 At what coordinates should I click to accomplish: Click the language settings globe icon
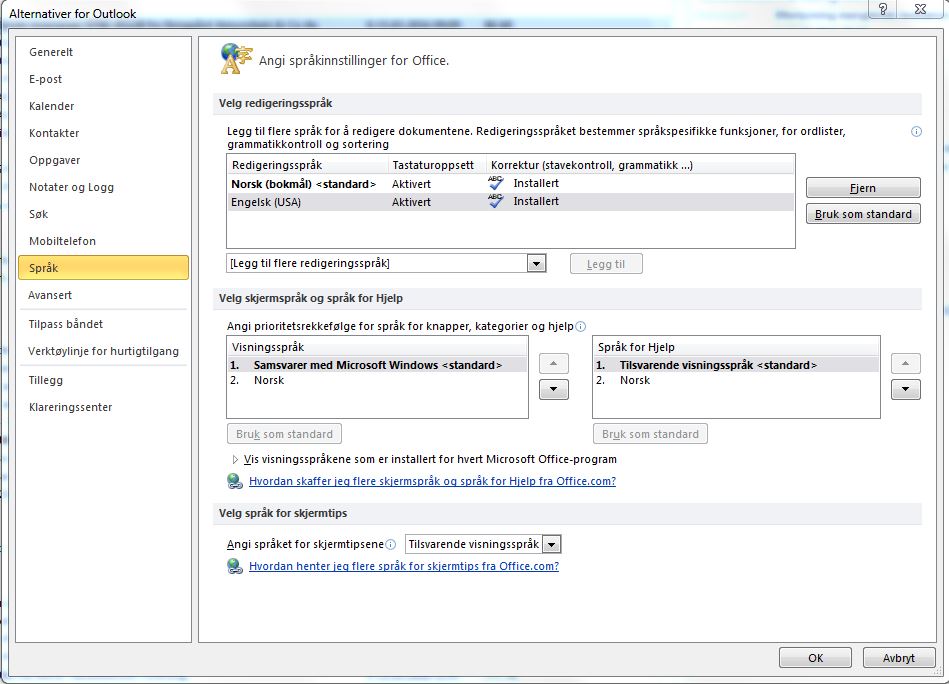(236, 59)
